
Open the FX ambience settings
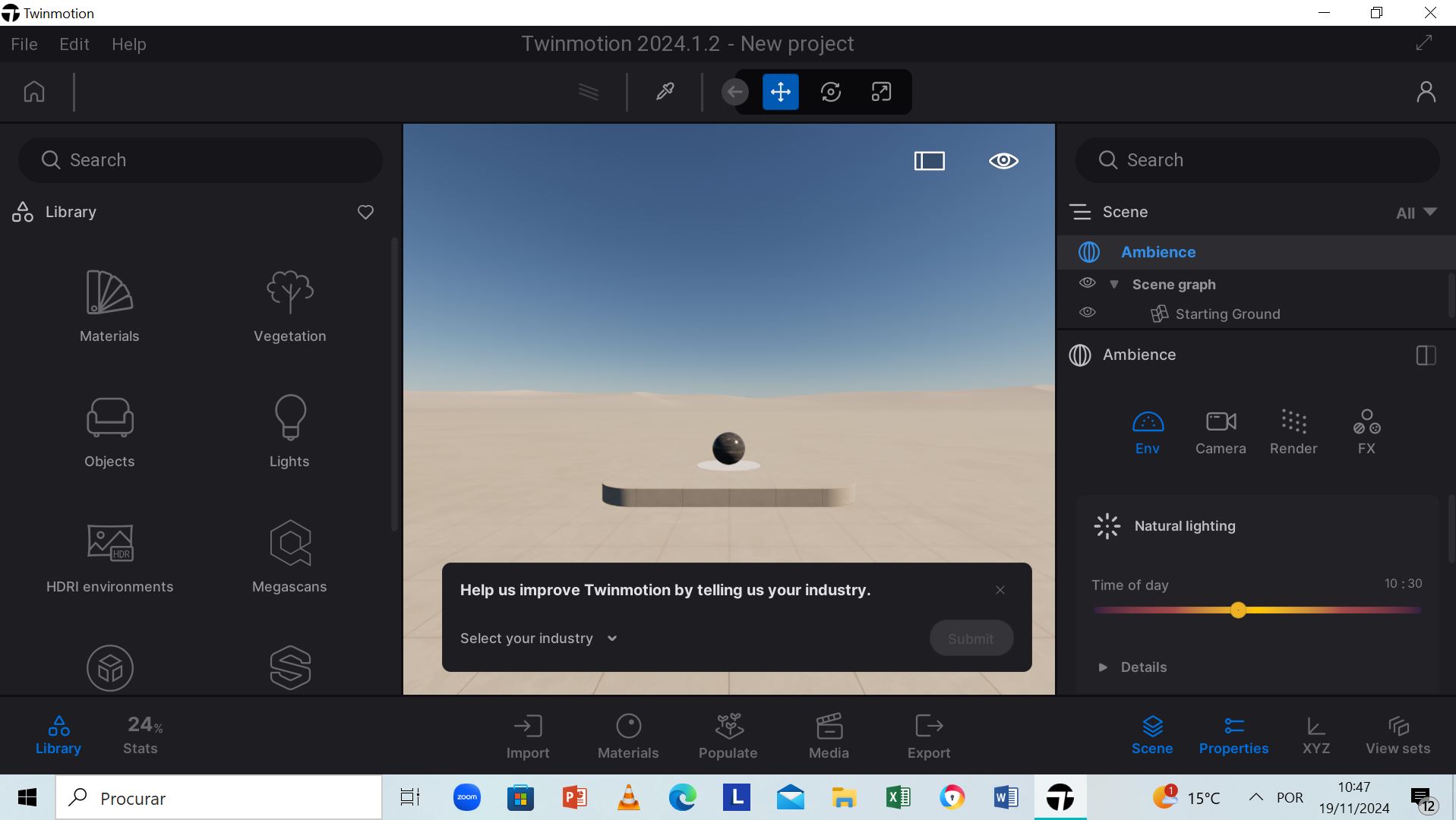[x=1366, y=432]
